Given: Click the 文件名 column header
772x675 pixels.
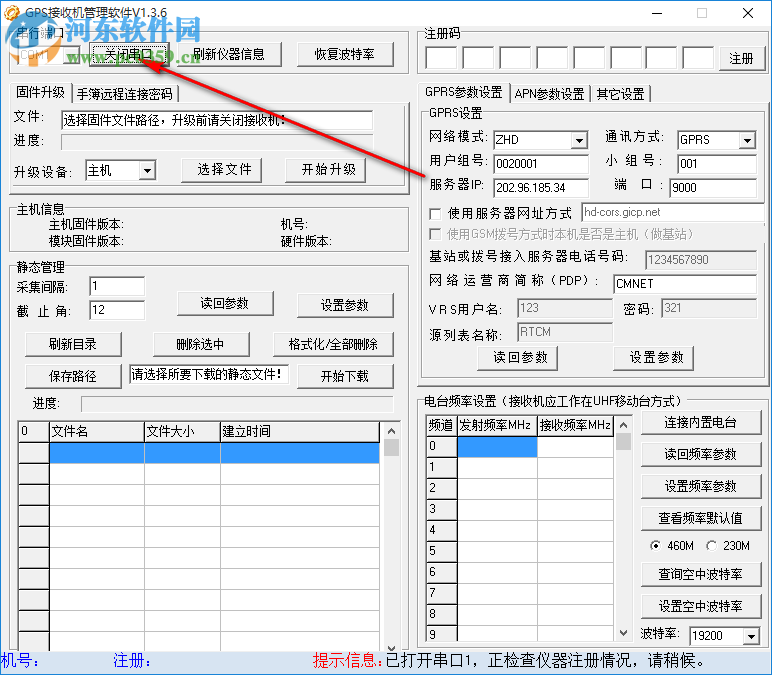Looking at the screenshot, I should (x=97, y=432).
